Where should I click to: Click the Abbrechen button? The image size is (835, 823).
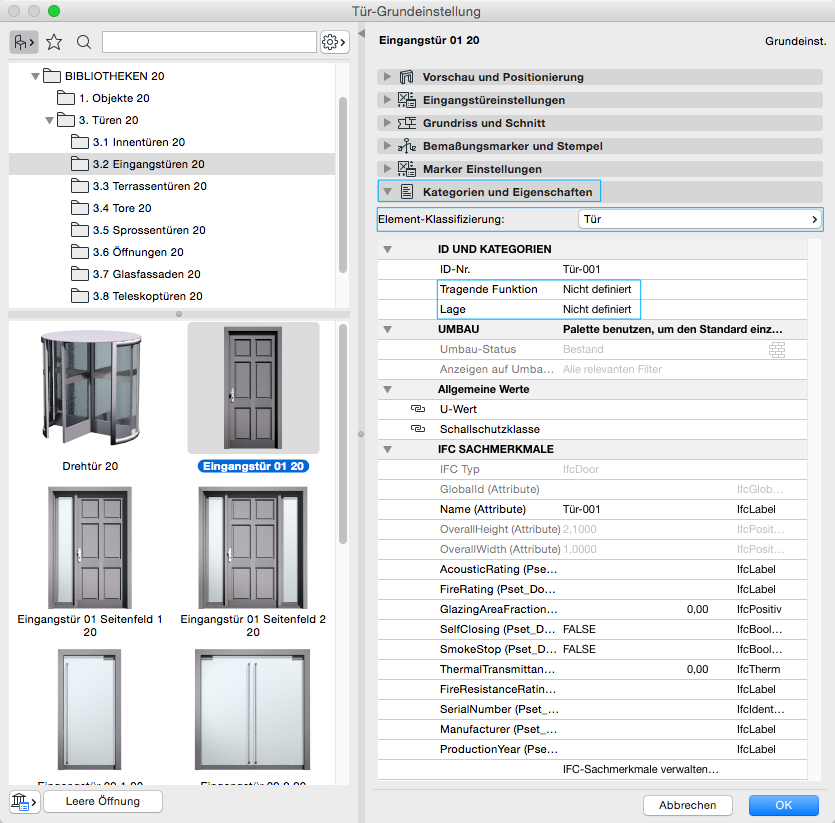687,805
